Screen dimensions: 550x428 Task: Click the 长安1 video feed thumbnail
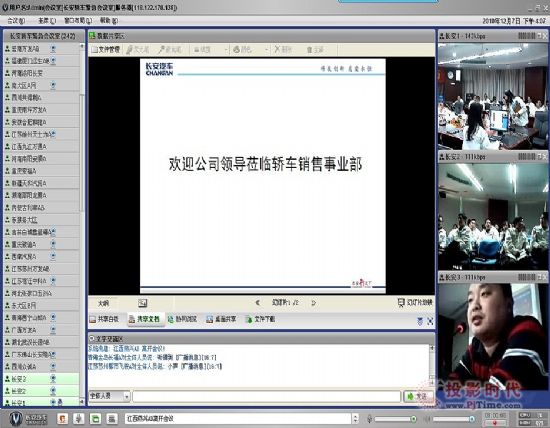click(492, 96)
